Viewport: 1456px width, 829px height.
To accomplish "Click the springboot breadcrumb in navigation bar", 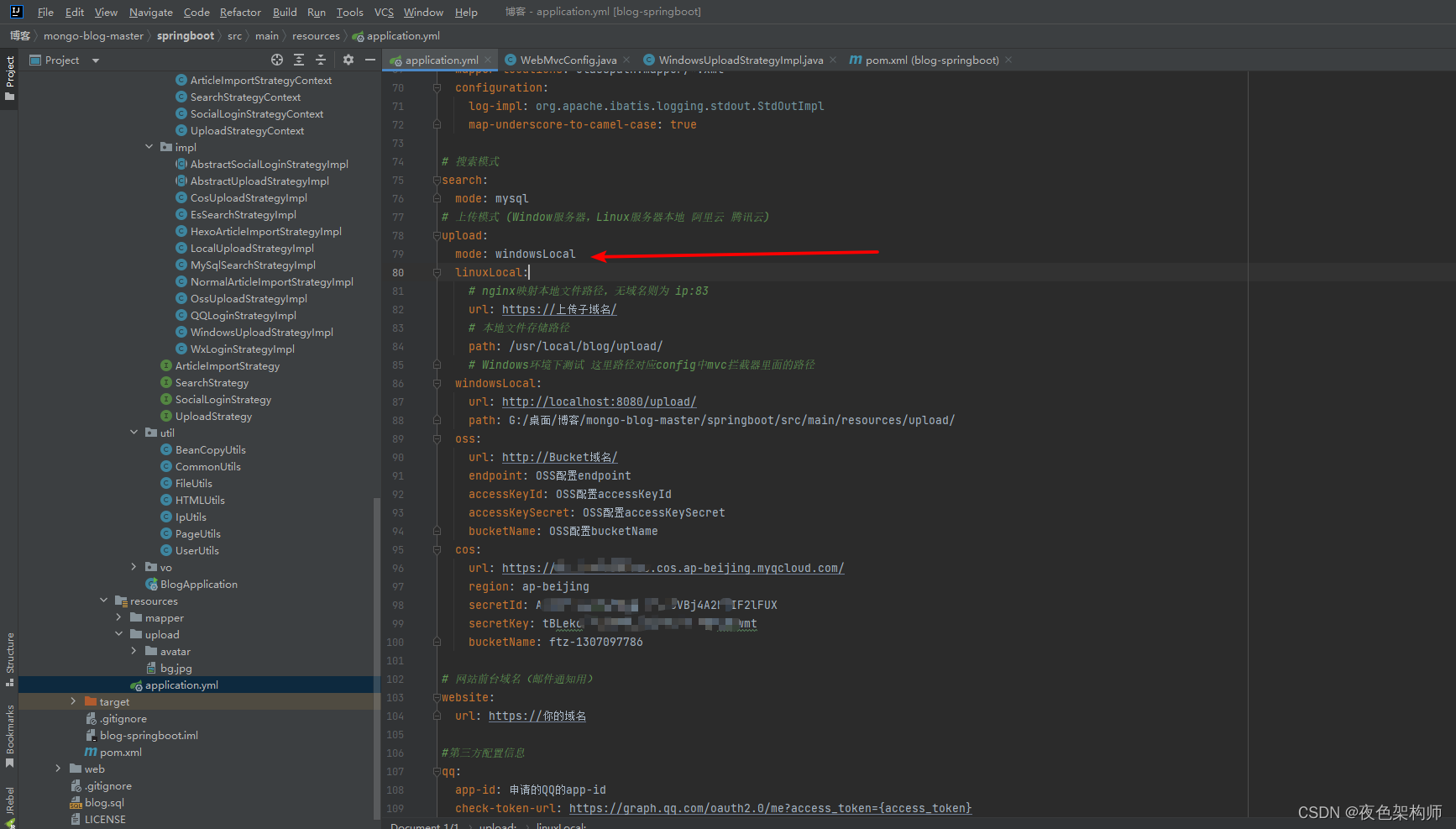I will (x=185, y=36).
